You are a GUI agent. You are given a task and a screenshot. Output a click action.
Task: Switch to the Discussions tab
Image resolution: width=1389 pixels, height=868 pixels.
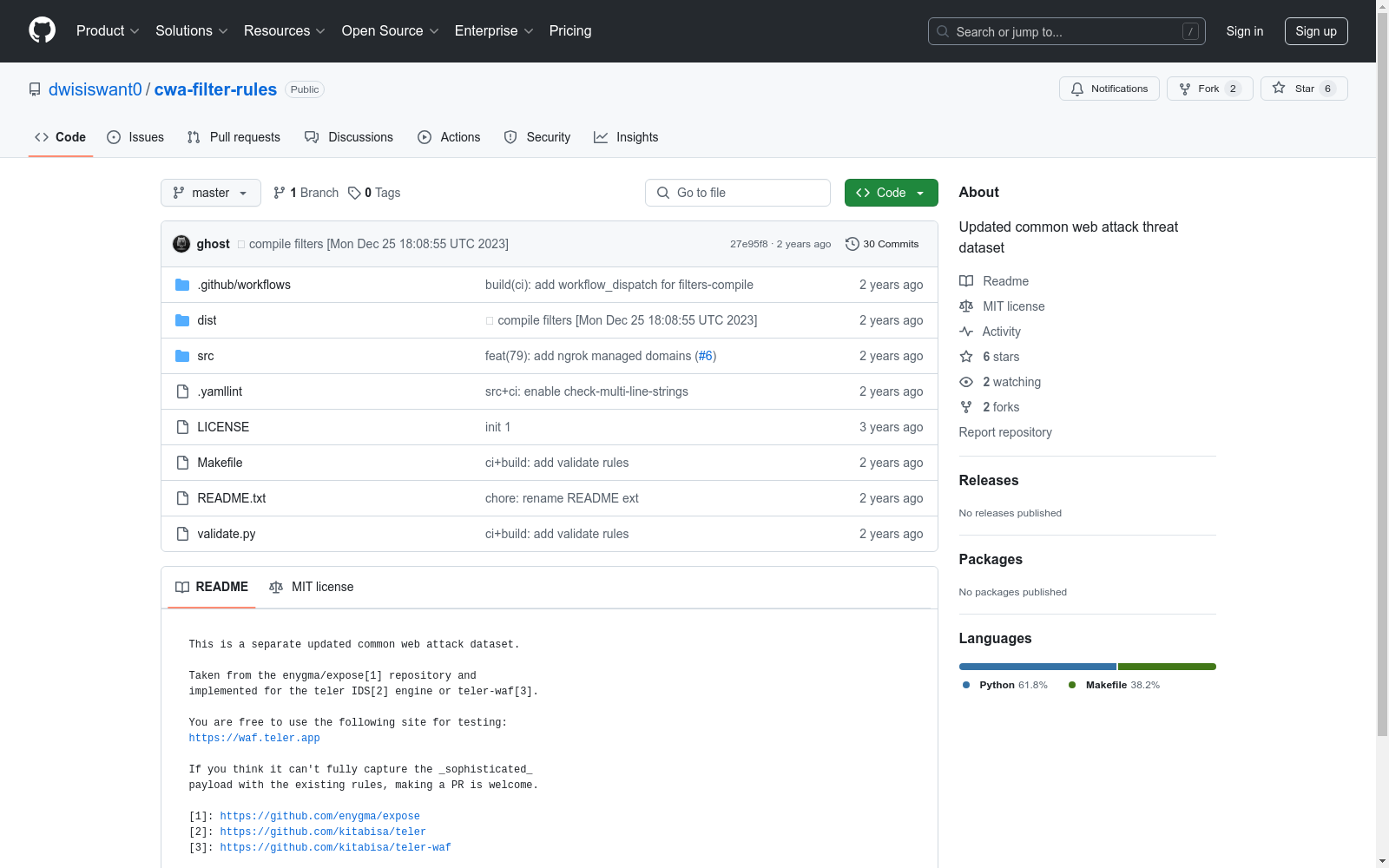349,137
